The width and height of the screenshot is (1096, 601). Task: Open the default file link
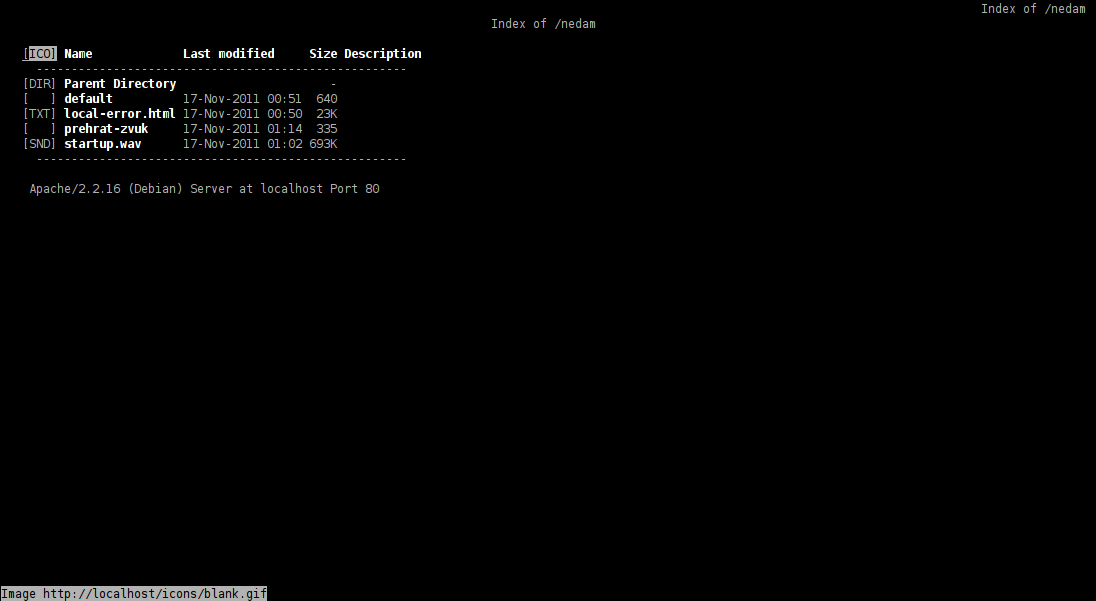pos(88,99)
